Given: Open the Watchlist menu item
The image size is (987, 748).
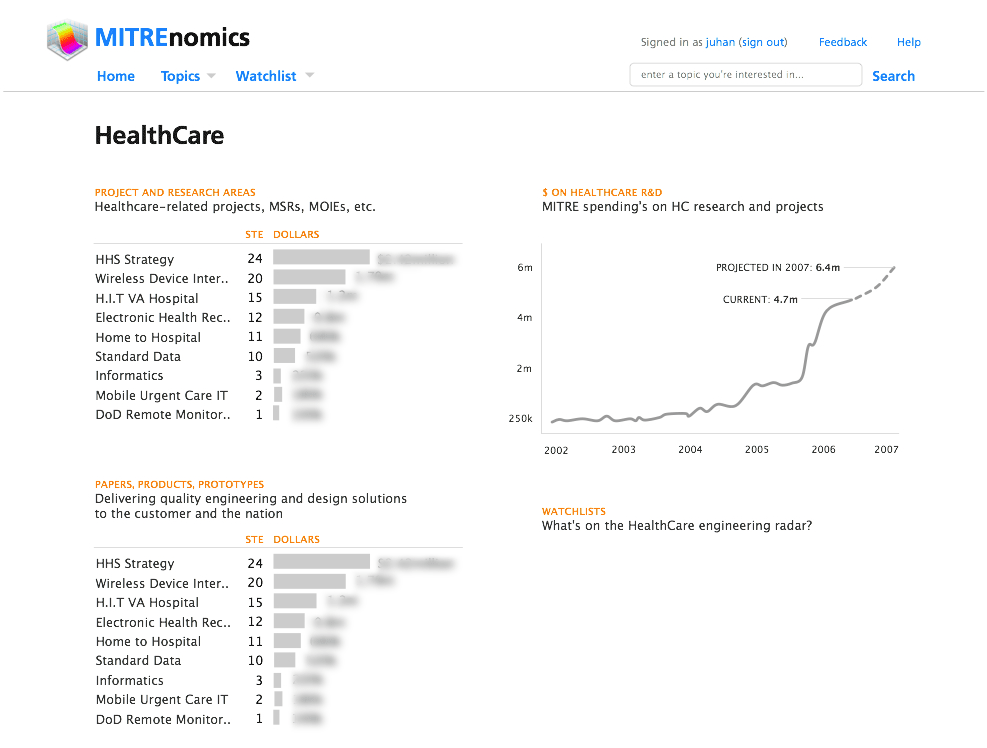Looking at the screenshot, I should (266, 76).
